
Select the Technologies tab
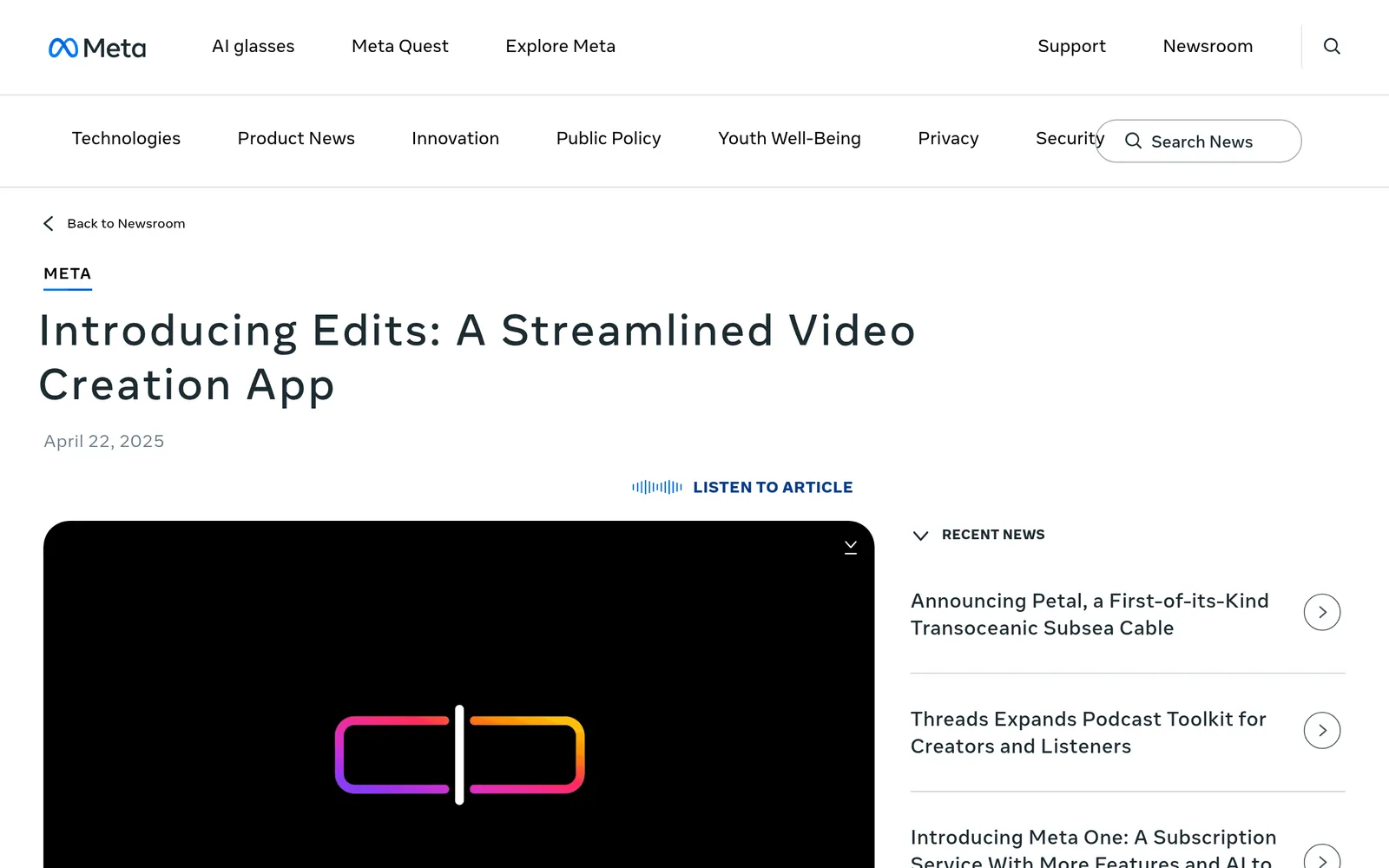pos(127,138)
